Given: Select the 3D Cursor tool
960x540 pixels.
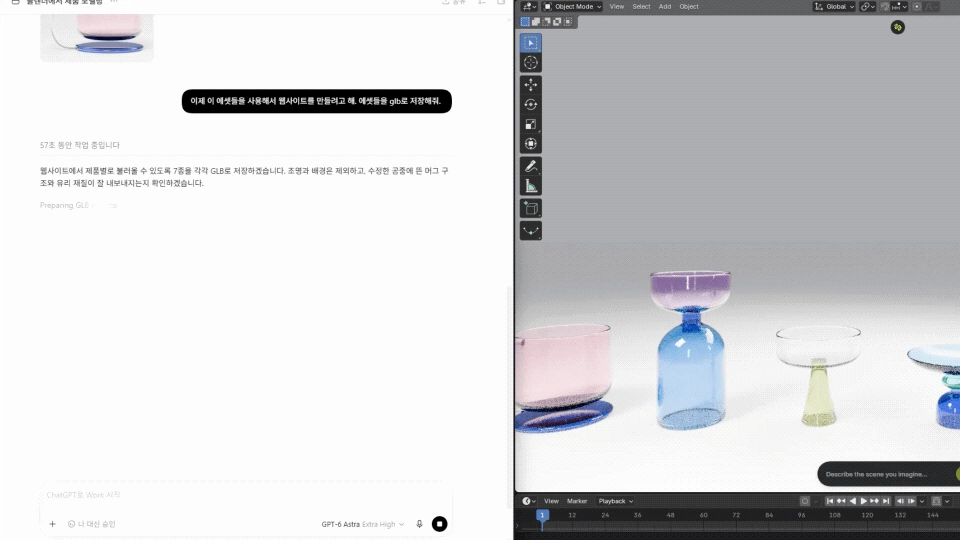Looking at the screenshot, I should (531, 62).
